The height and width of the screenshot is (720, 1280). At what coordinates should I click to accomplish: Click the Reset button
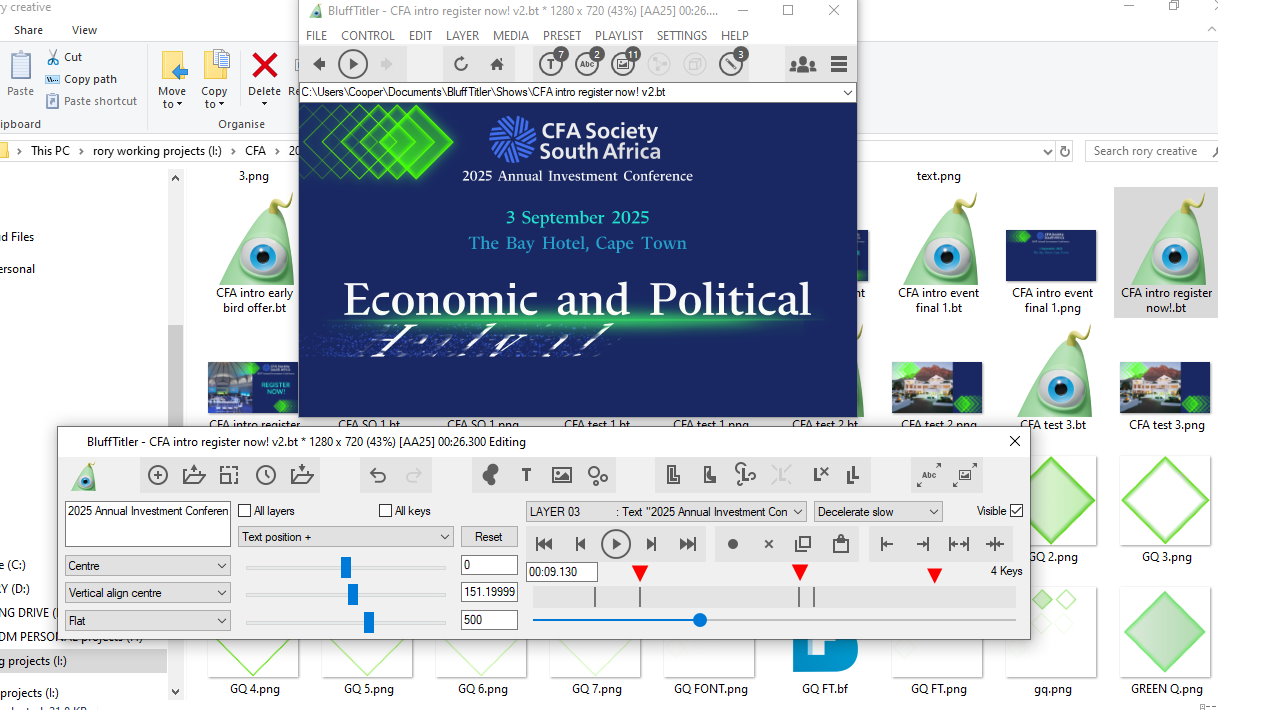(x=489, y=537)
